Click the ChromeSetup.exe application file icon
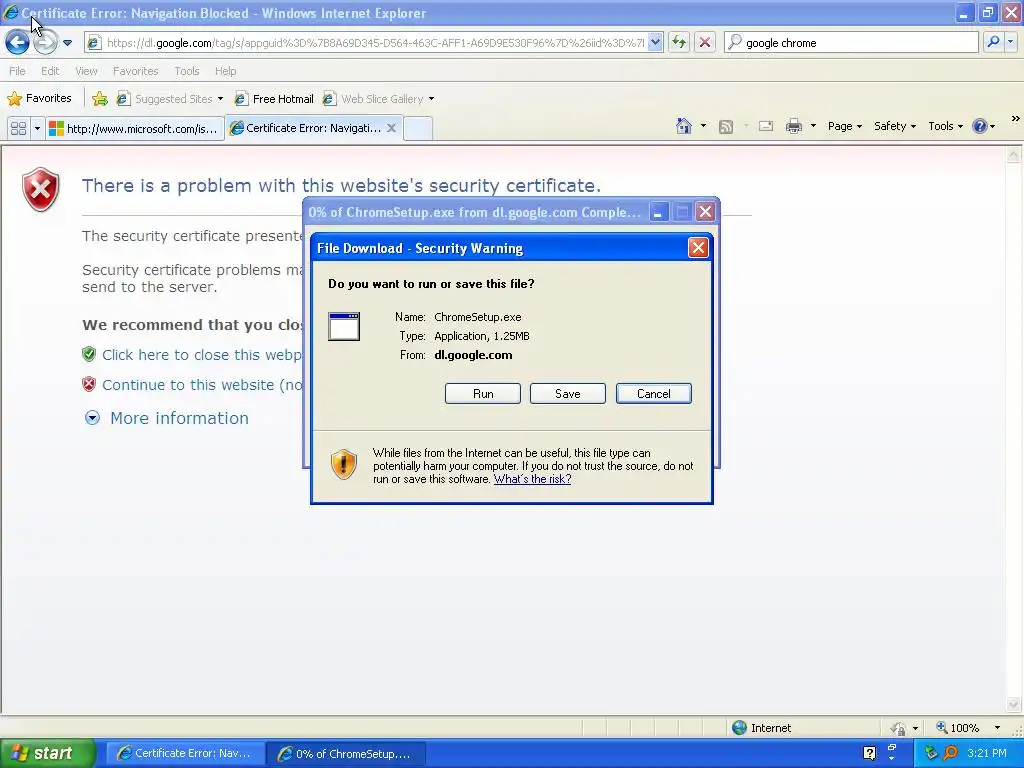This screenshot has width=1024, height=768. pos(344,326)
